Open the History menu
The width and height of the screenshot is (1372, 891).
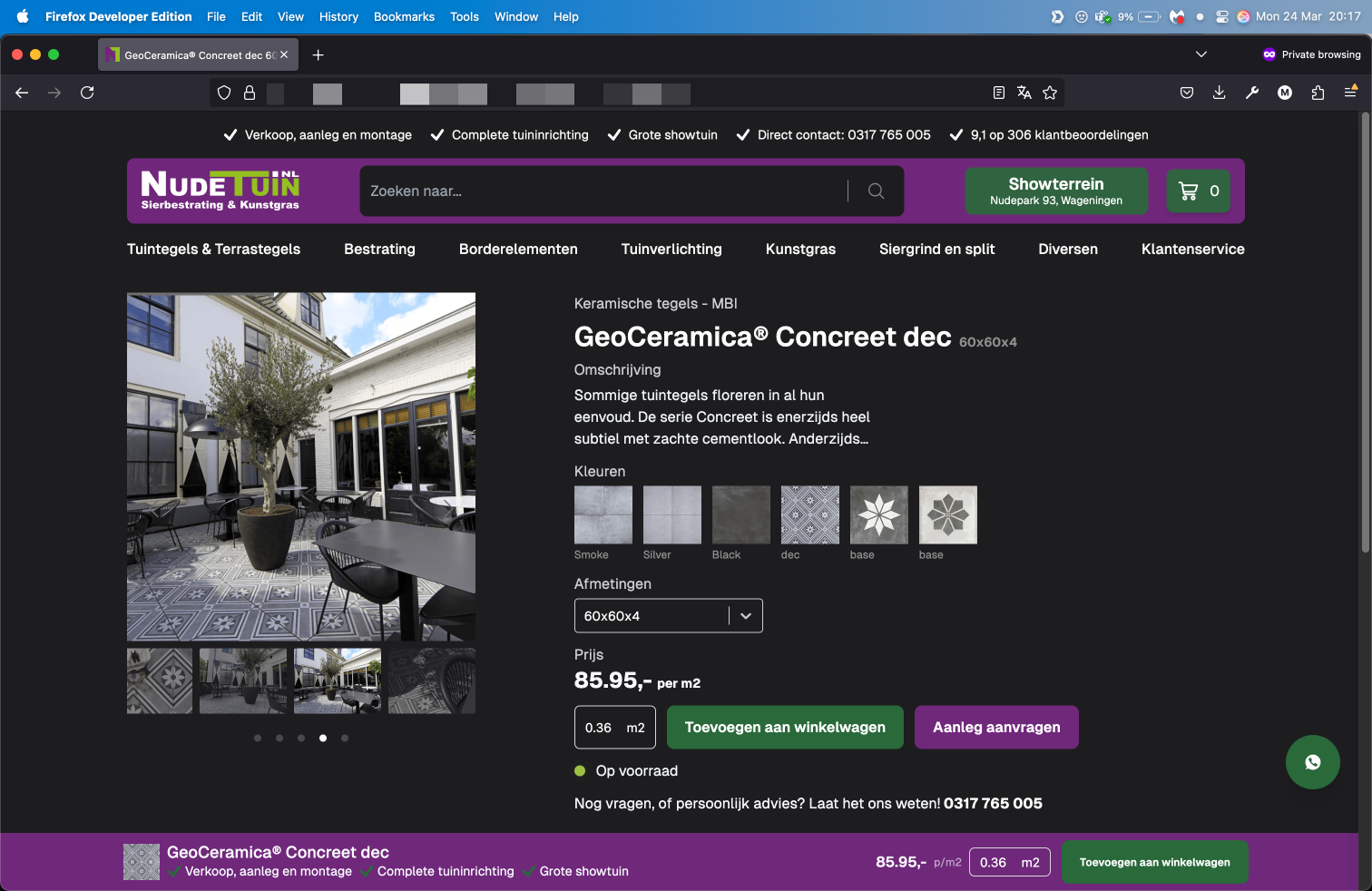tap(338, 16)
